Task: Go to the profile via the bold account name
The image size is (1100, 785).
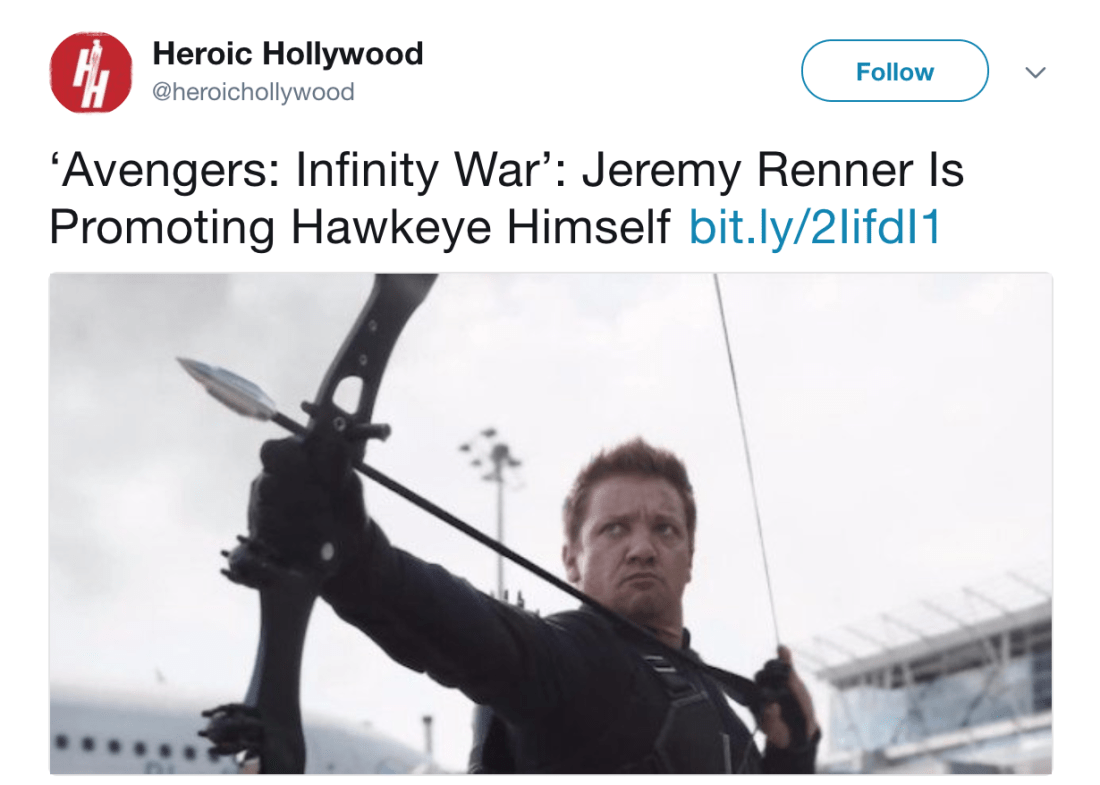Action: coord(288,54)
